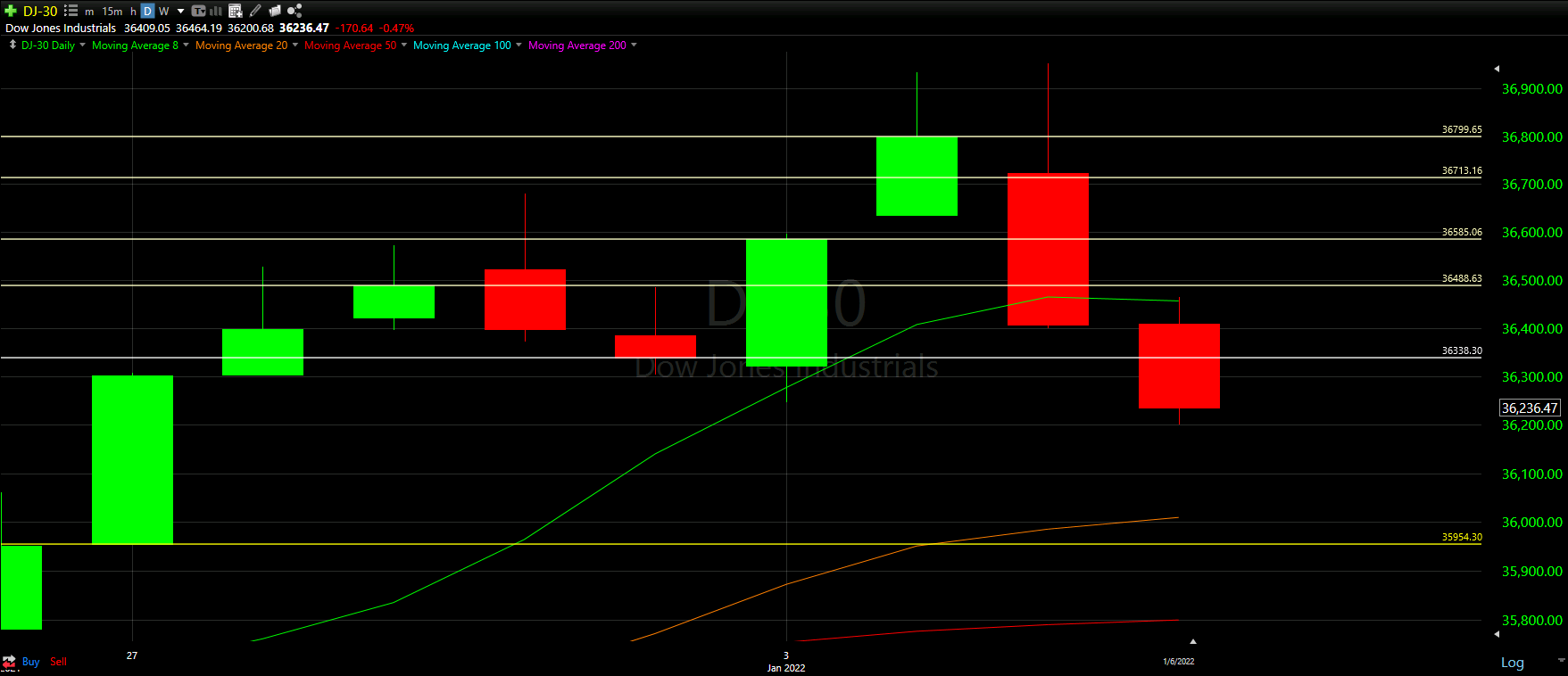Screen dimensions: 1568x676
Task: Click the time-axis triangle marker above 1/6/2022
Action: (x=1192, y=641)
